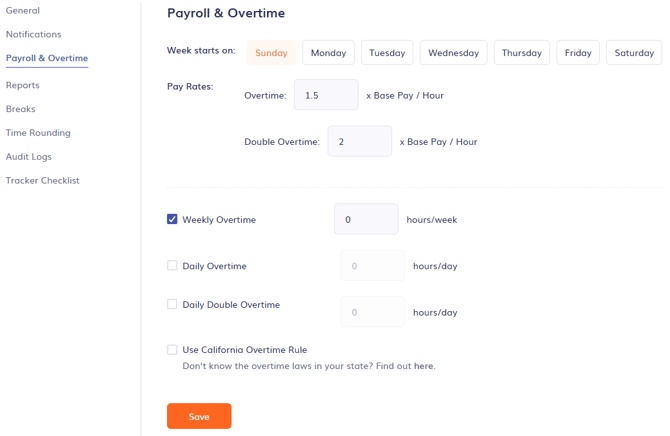This screenshot has height=436, width=670.
Task: Uncheck the Weekly Overtime checkbox
Action: pos(172,219)
